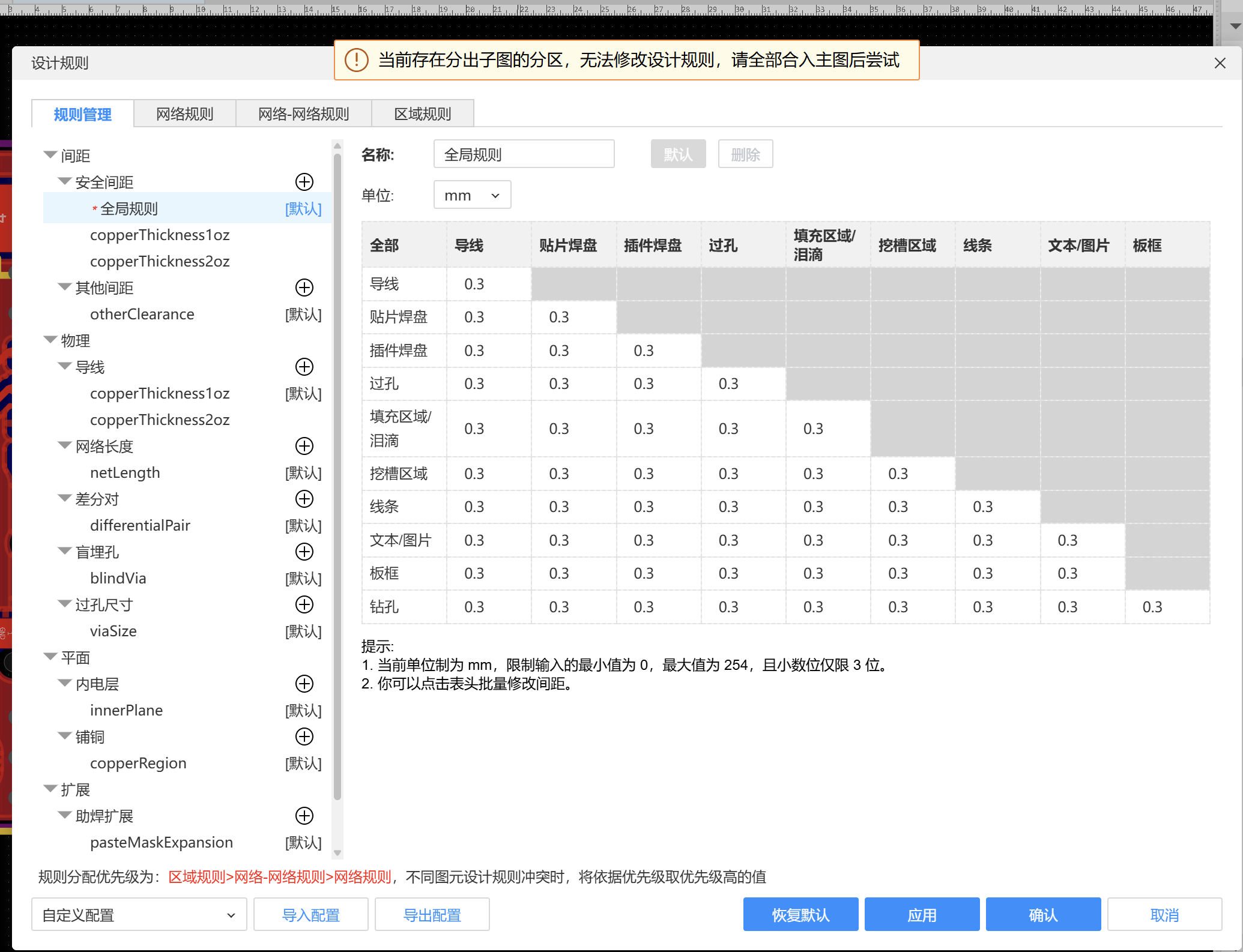
Task: Open the 区域规则 tab
Action: click(422, 114)
